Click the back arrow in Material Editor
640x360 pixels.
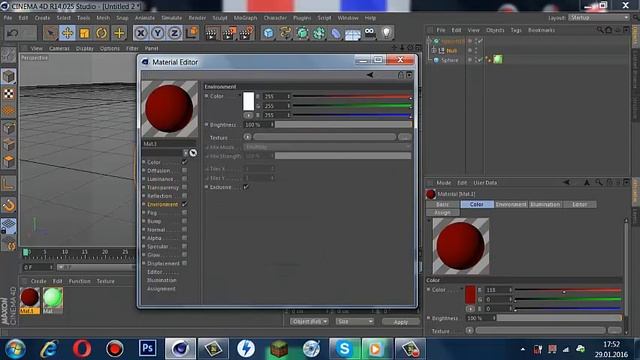tap(370, 75)
